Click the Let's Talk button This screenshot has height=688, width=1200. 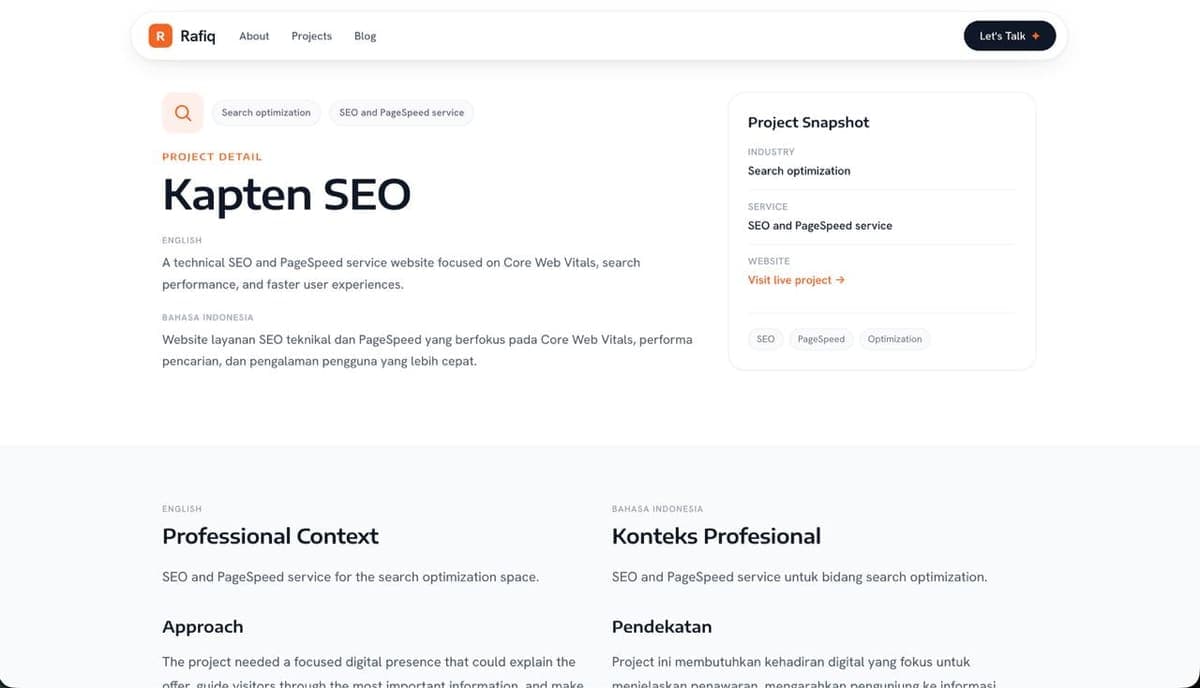click(x=1009, y=36)
